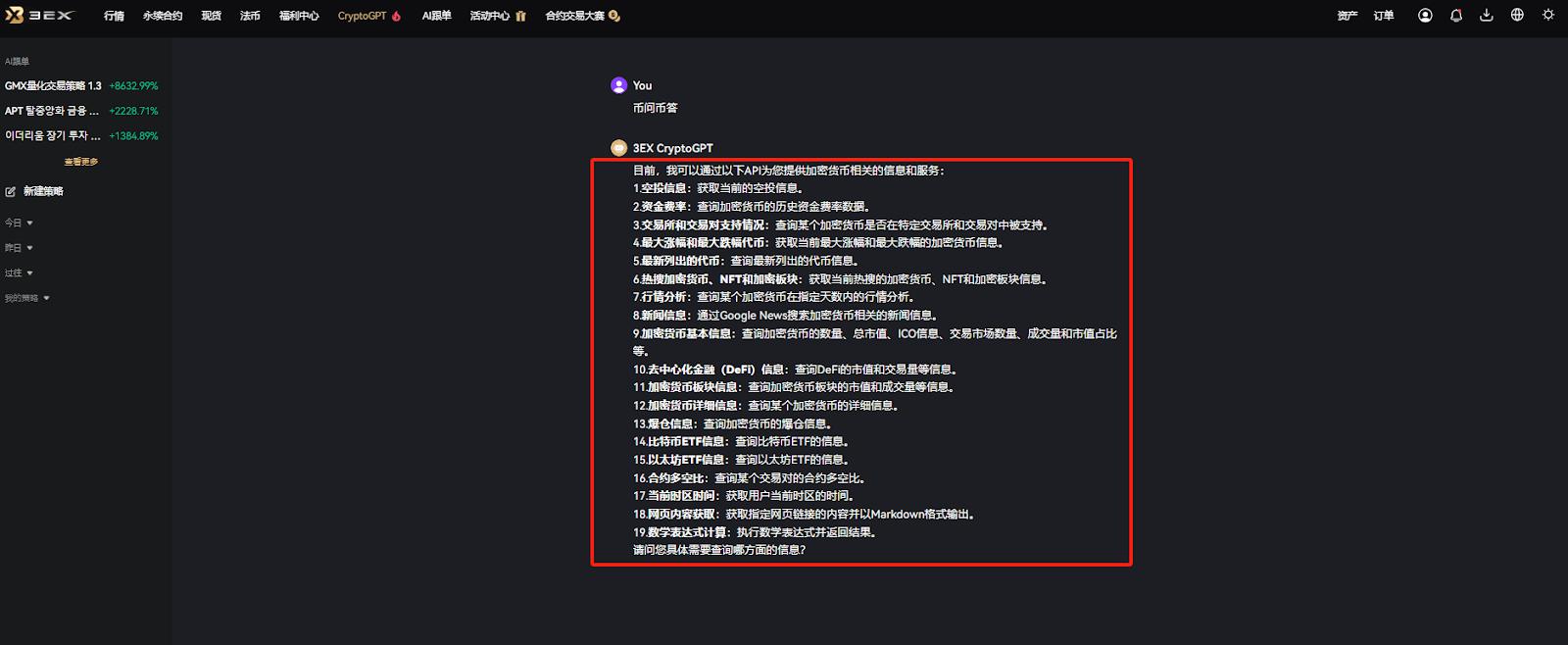Click 新建策略 to create strategy

(43, 192)
